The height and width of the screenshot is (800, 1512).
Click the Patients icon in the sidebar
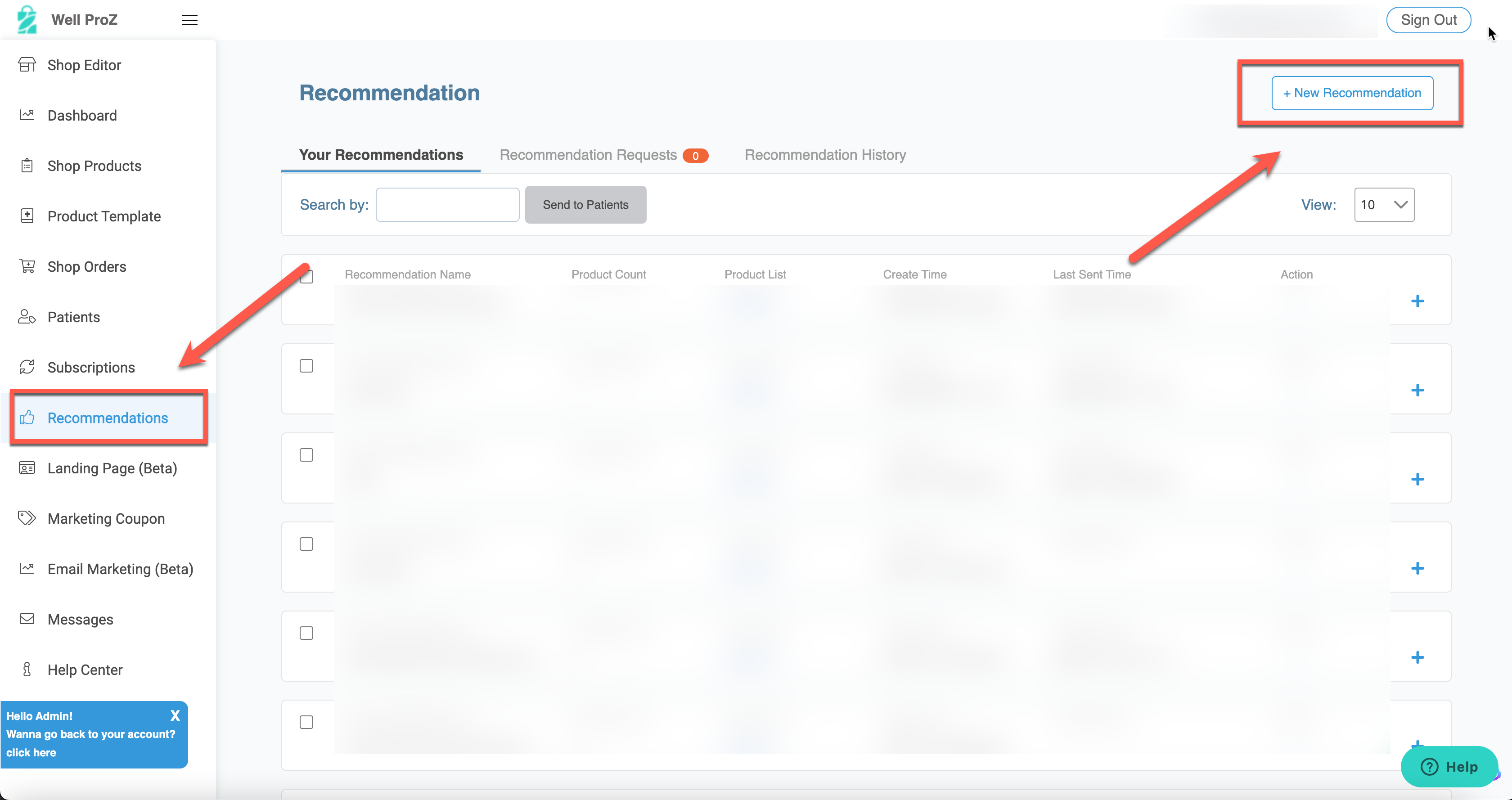[27, 317]
